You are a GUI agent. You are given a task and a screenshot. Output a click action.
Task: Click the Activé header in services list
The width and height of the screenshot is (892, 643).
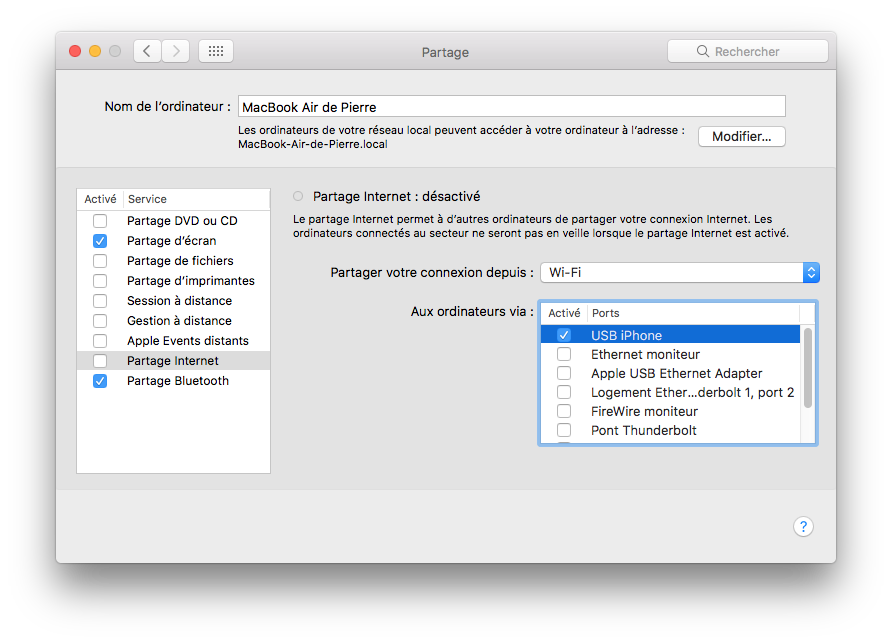point(100,199)
